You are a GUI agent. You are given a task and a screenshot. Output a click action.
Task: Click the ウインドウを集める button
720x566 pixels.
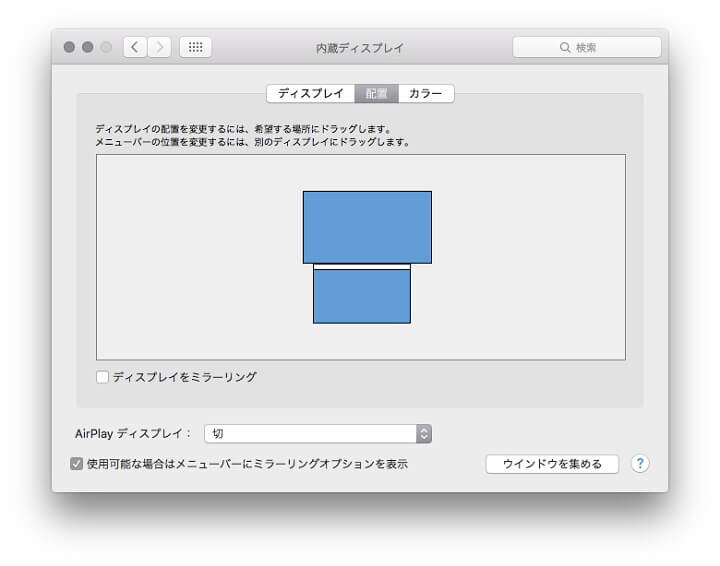[552, 464]
